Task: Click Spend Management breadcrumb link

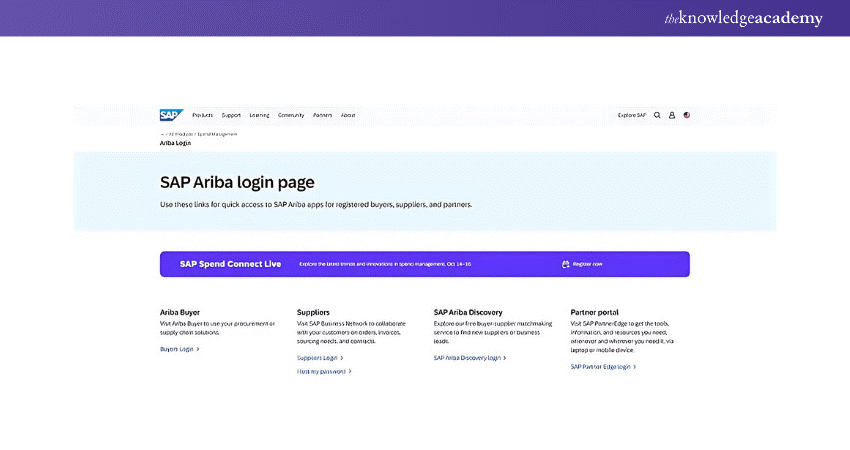Action: (217, 134)
